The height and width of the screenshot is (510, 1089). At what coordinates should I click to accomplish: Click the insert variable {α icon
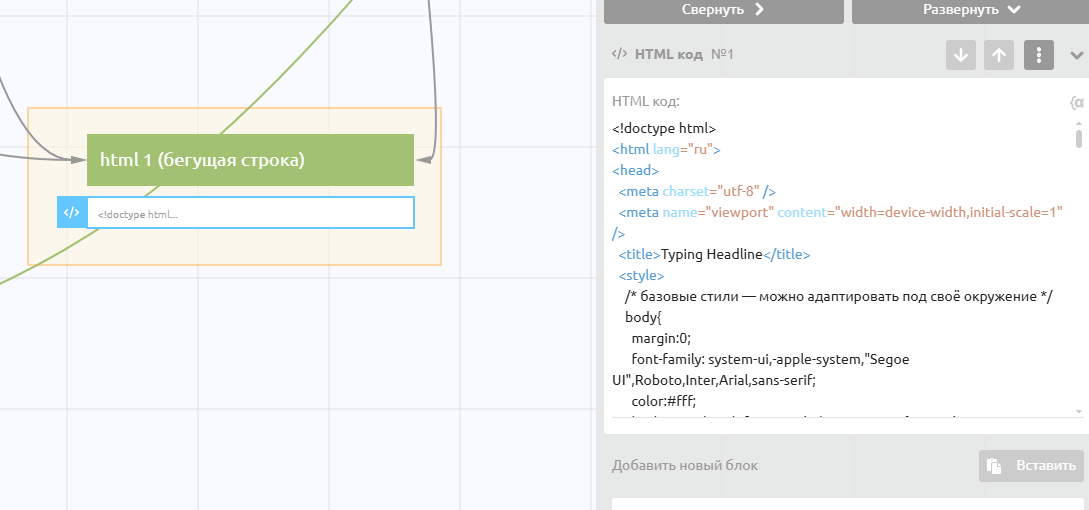tap(1076, 102)
